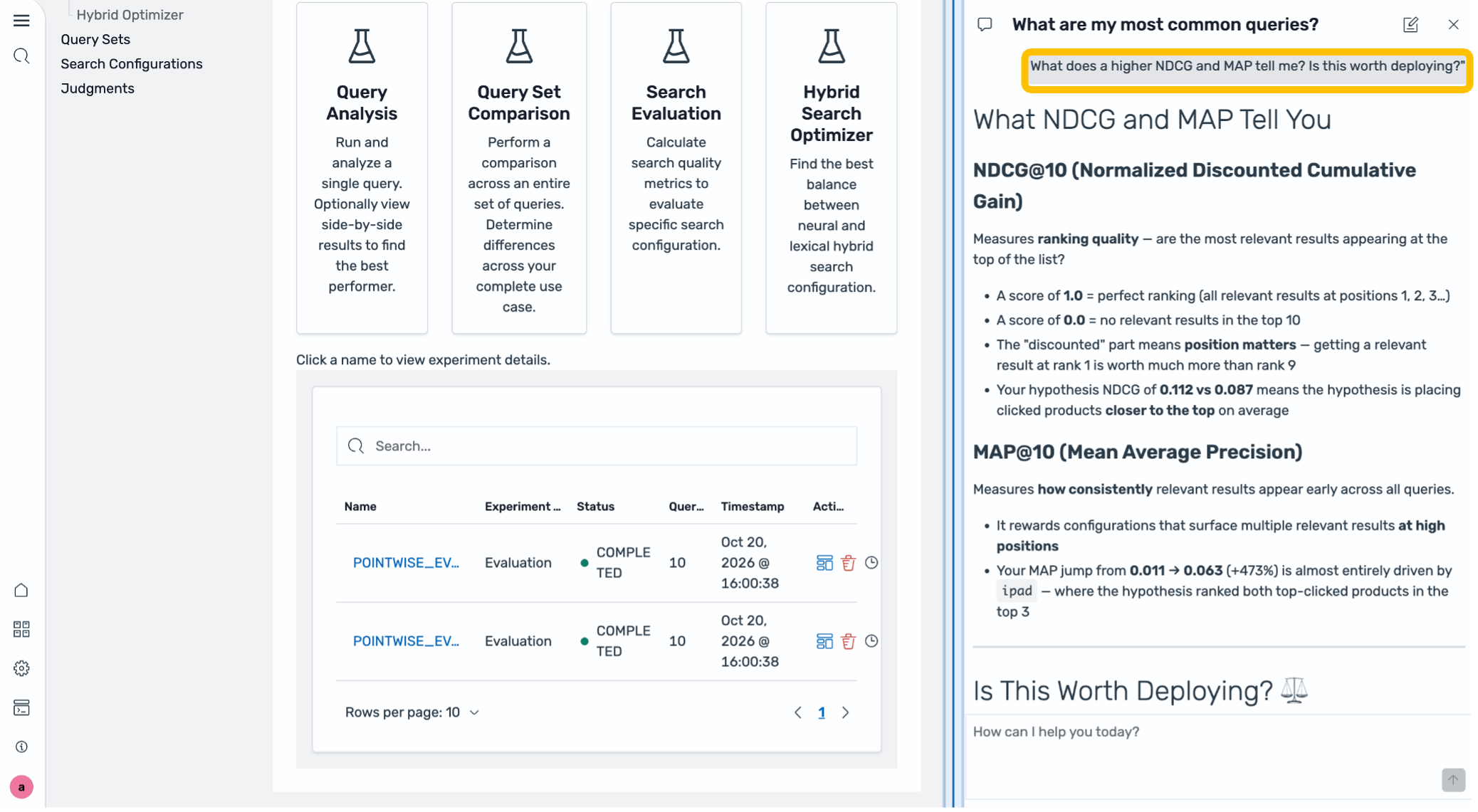The height and width of the screenshot is (812, 1478).
Task: Select the Query Set Comparison card
Action: (x=519, y=168)
